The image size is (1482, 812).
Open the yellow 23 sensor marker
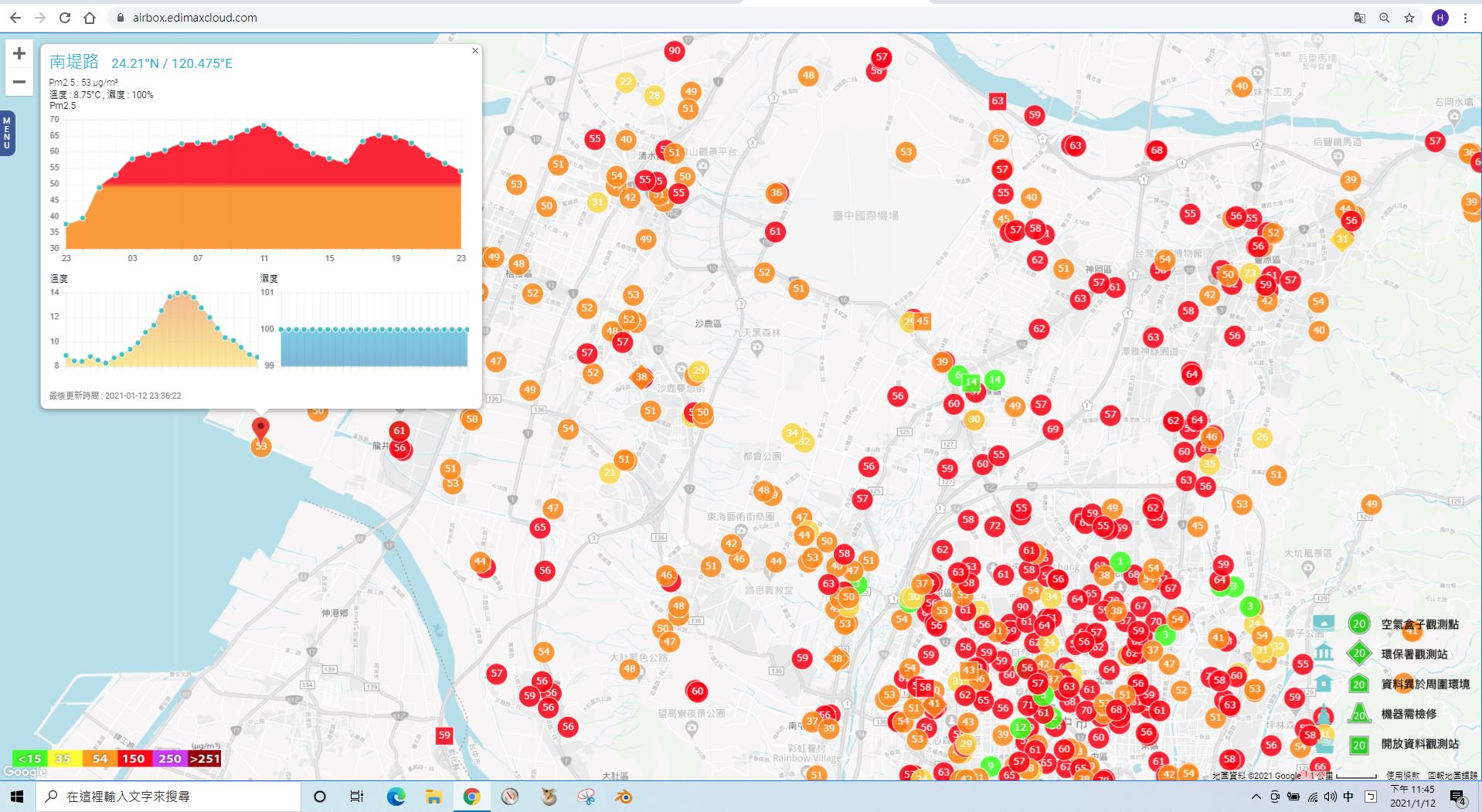[x=1250, y=273]
